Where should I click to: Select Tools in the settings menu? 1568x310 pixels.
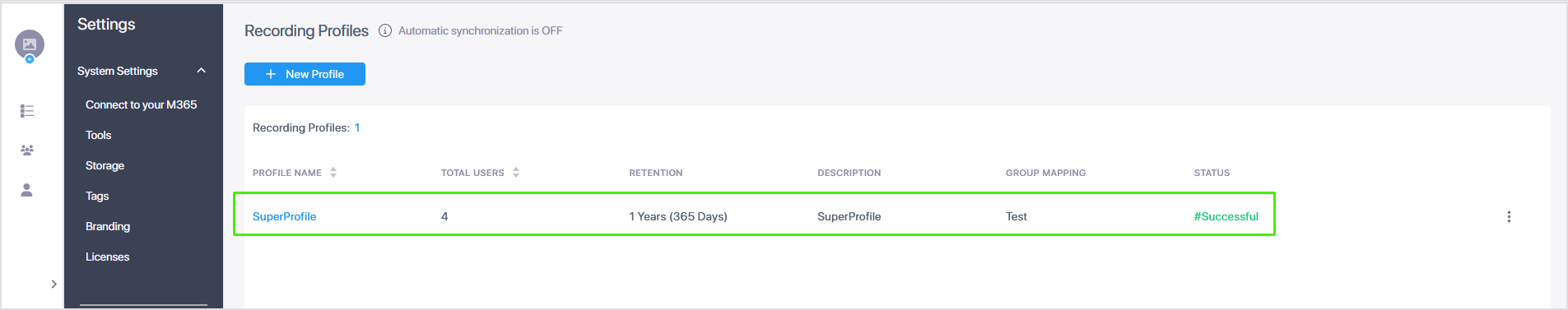99,135
